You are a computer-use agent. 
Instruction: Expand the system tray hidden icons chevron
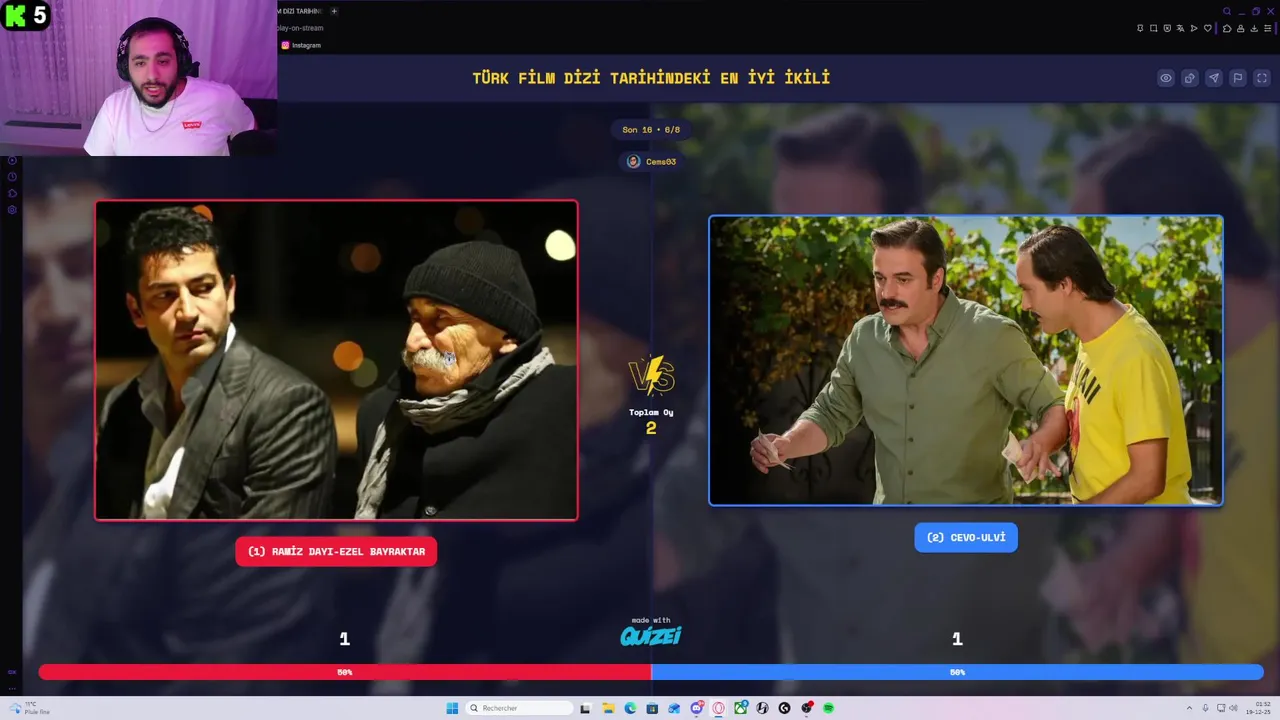pos(1189,708)
